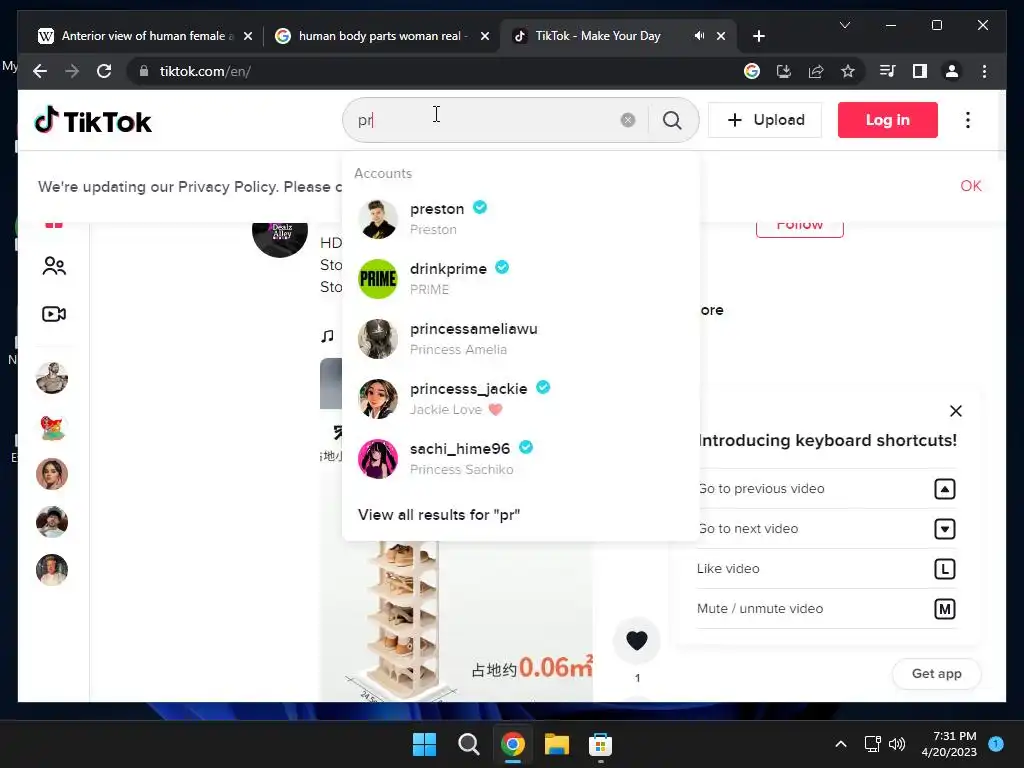Click install app icon in address bar
The image size is (1024, 768).
click(784, 71)
